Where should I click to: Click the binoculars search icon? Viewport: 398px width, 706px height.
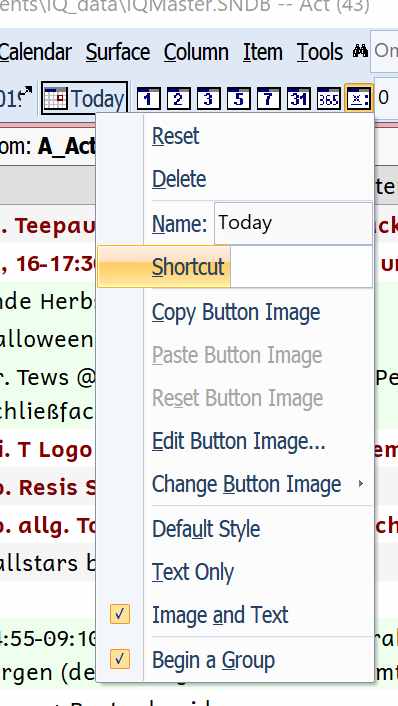click(360, 51)
